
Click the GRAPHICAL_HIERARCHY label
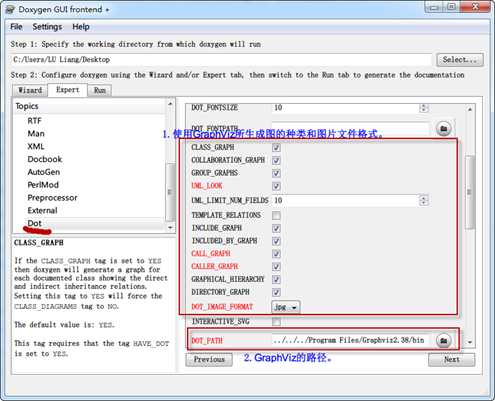point(228,279)
